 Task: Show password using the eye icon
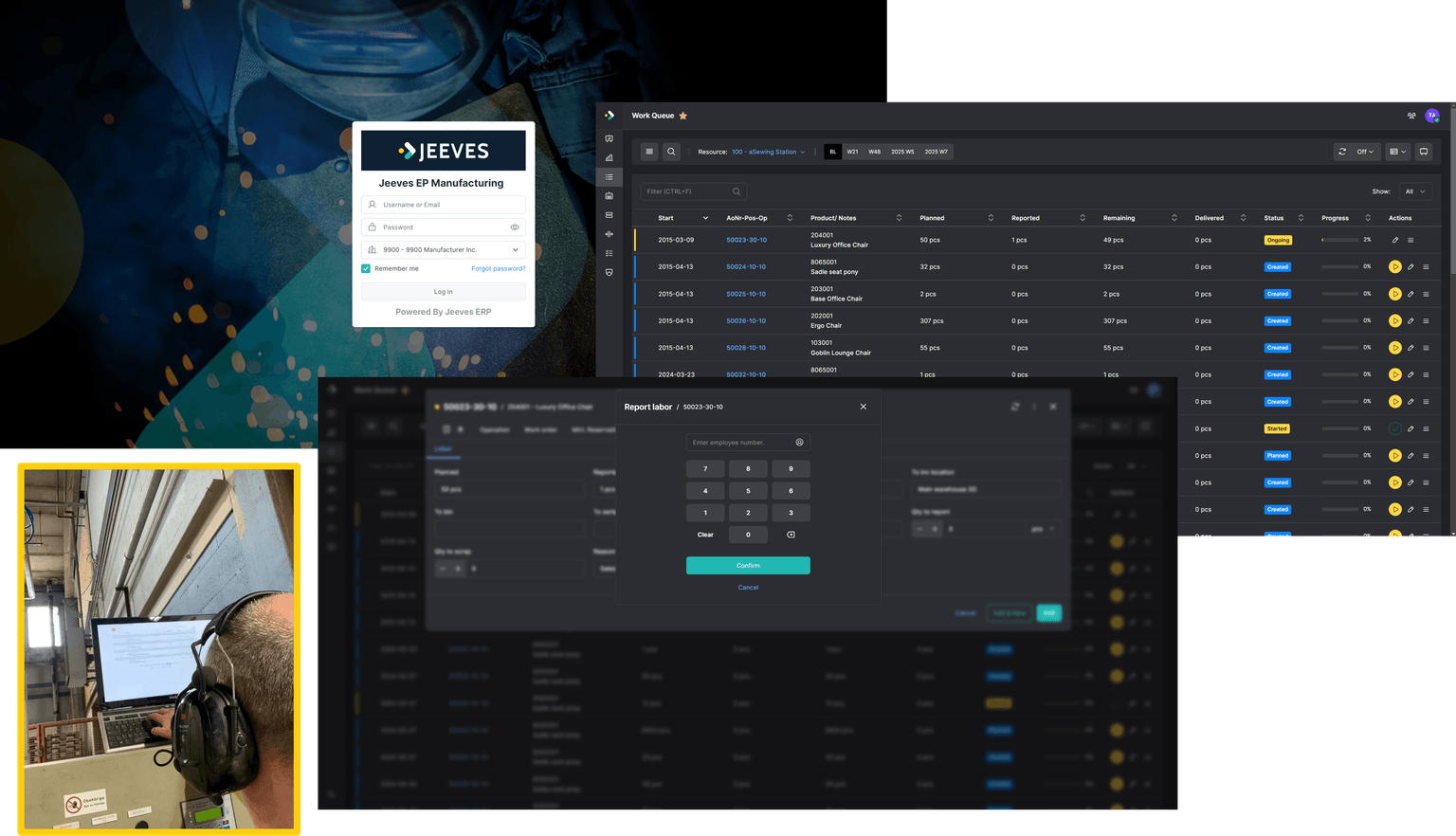pyautogui.click(x=515, y=227)
